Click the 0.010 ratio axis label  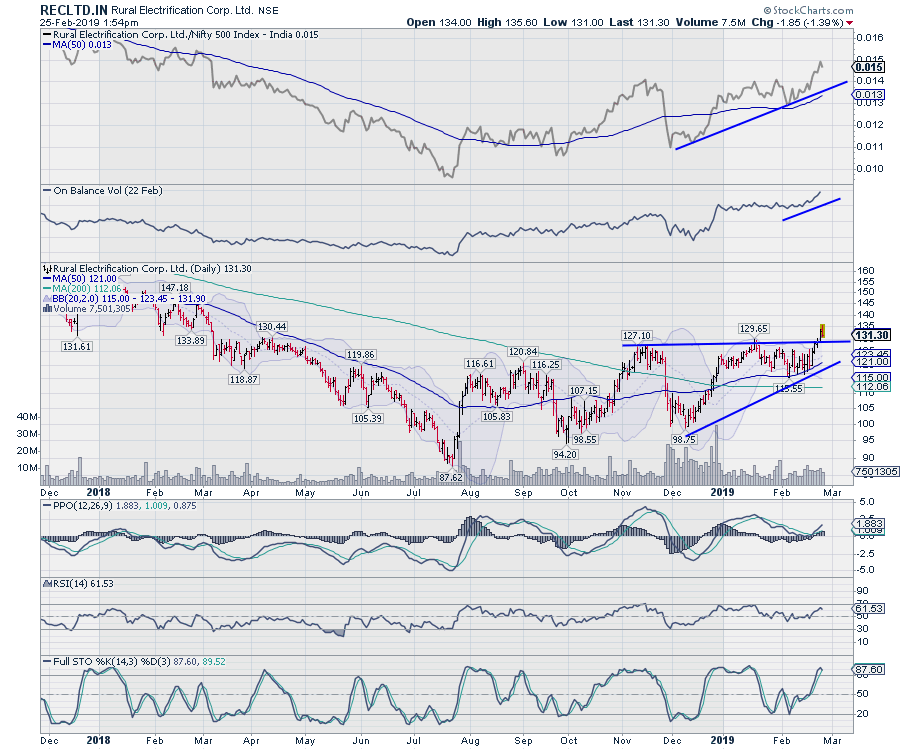point(870,169)
